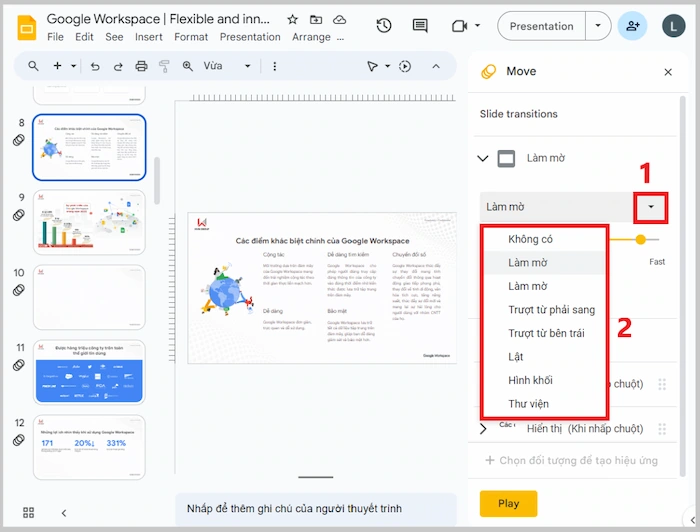Start slideshow with Presentation button

(542, 26)
